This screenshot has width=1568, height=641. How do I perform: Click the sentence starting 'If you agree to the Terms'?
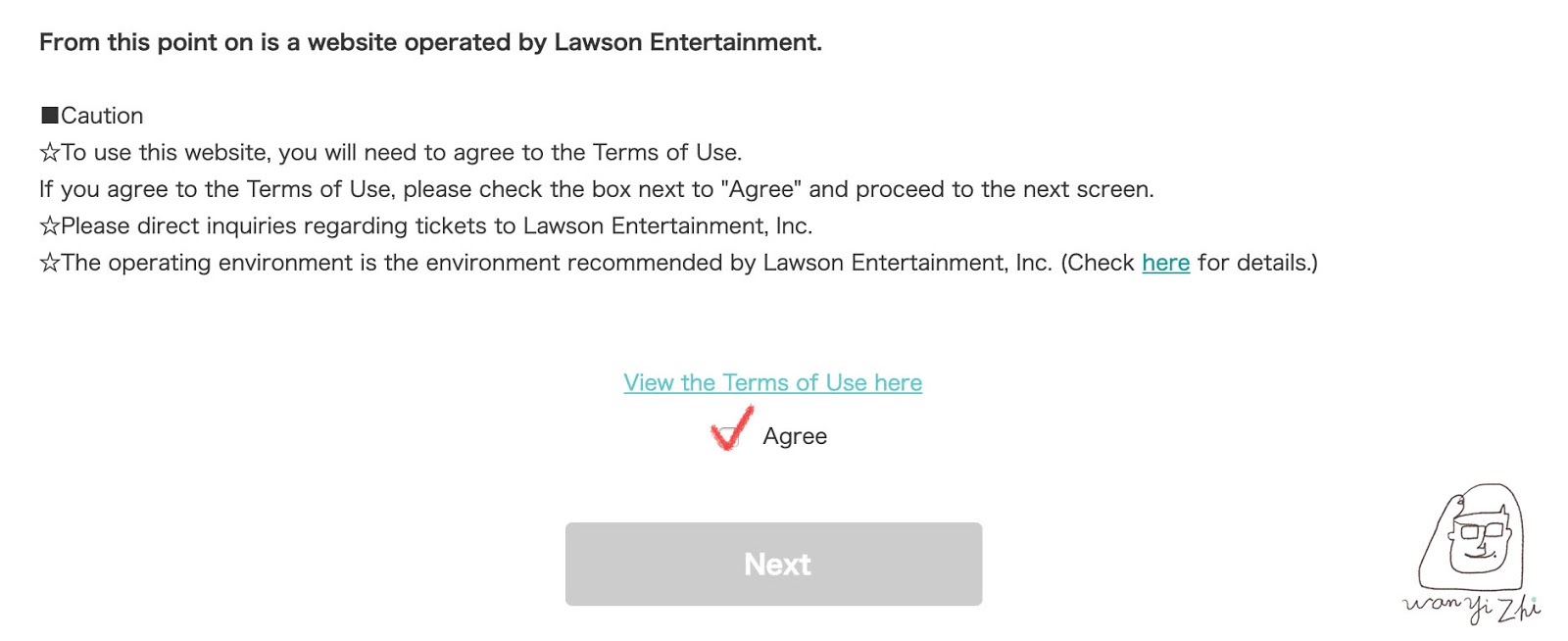(597, 189)
